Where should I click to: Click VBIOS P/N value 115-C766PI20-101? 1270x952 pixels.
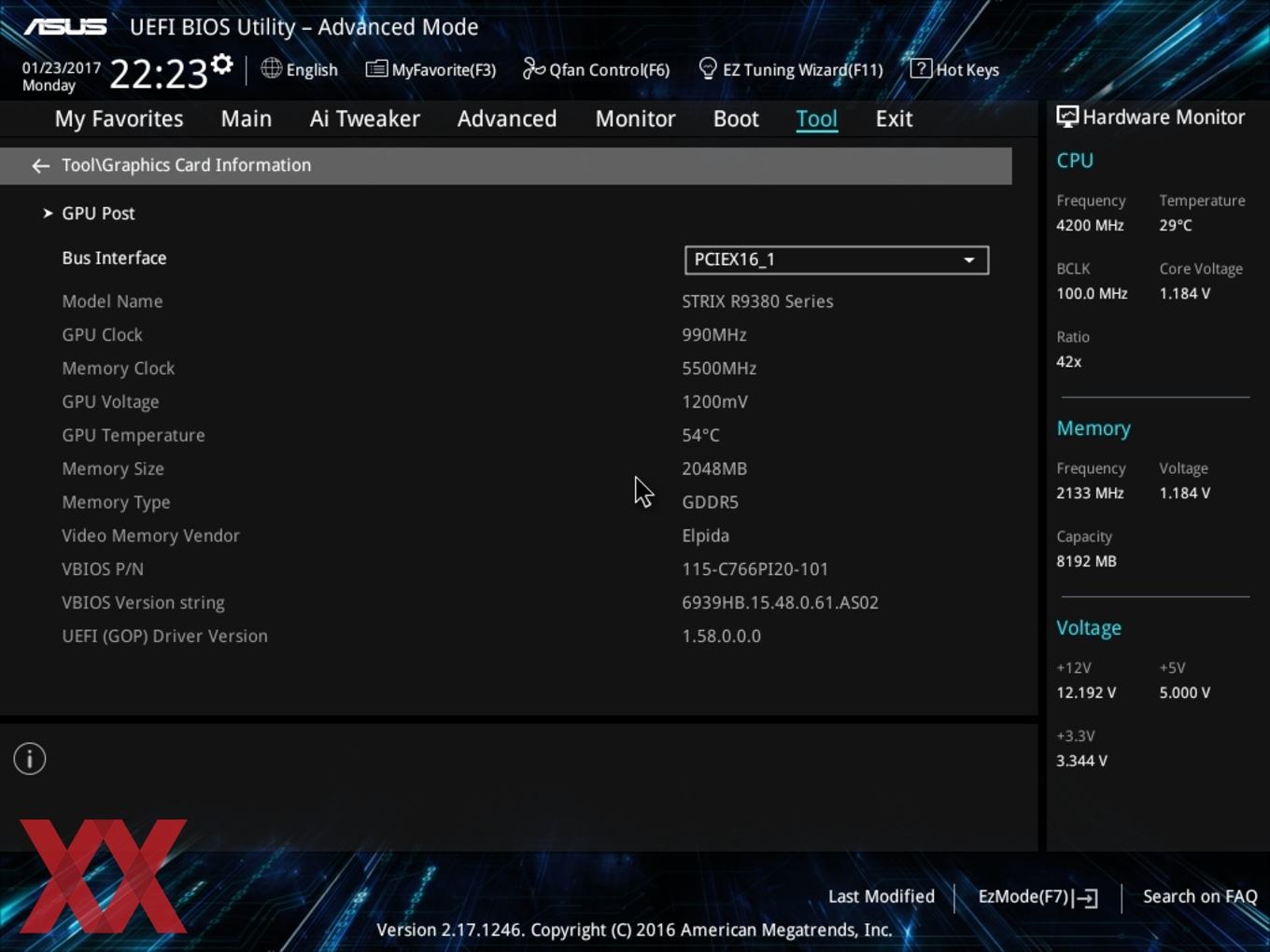click(755, 569)
